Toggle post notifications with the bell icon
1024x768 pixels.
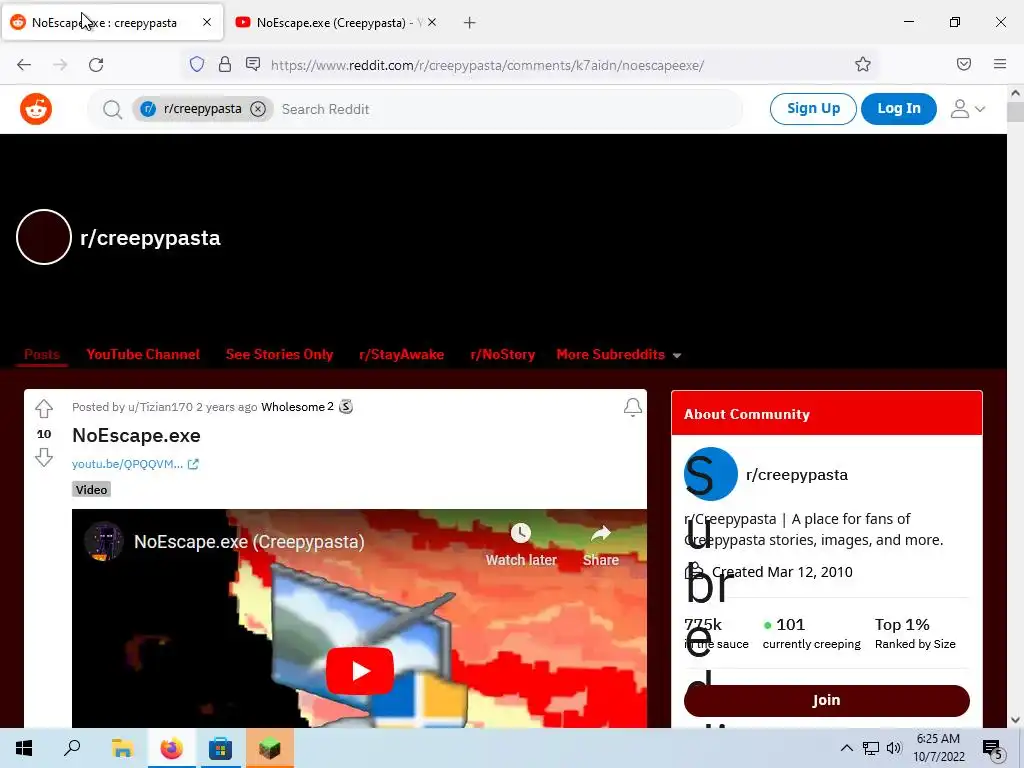[x=632, y=408]
